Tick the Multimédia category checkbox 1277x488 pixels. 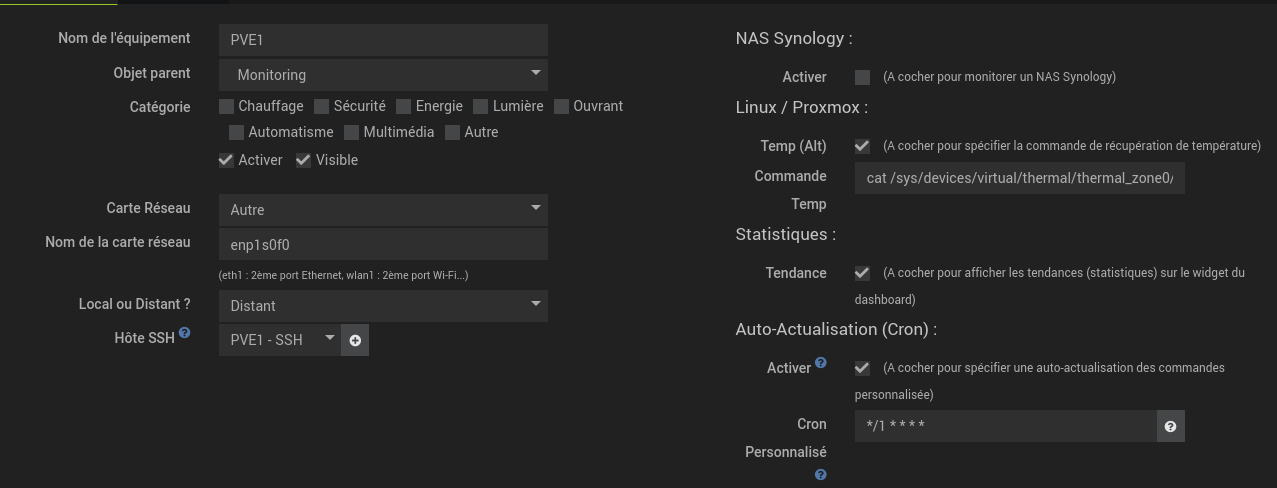351,132
